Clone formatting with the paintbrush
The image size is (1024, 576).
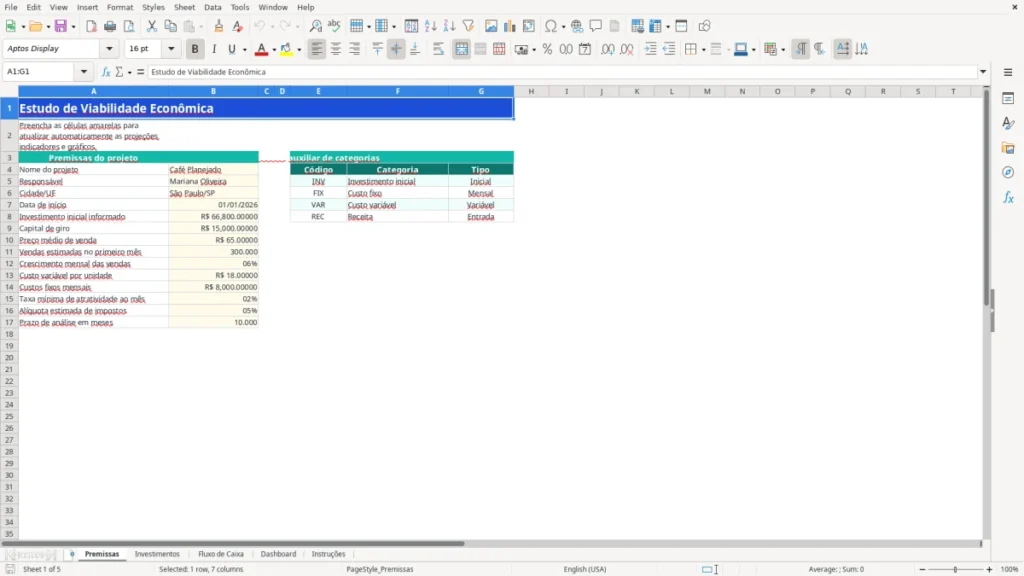coord(219,26)
